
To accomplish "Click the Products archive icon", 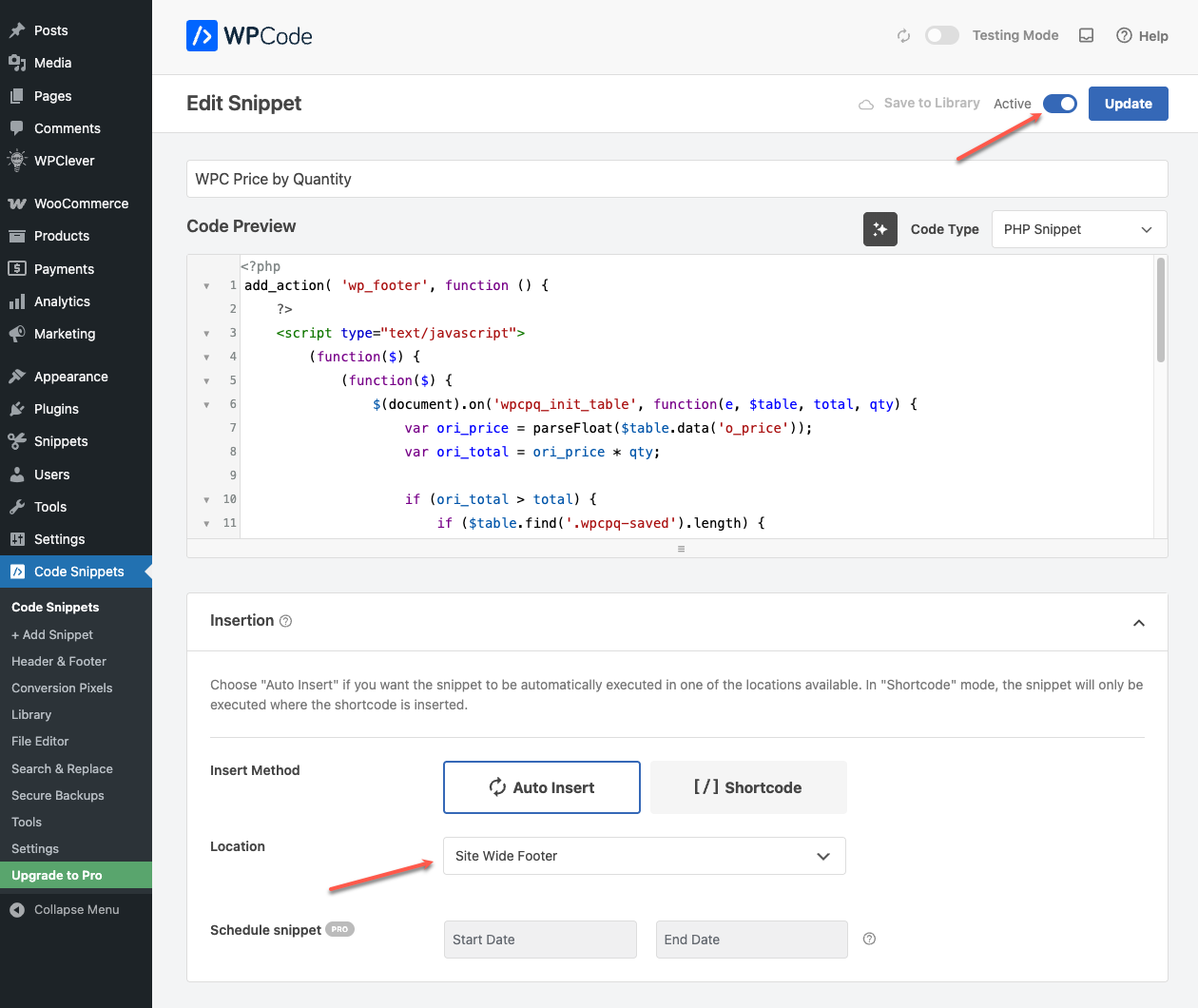I will 17,236.
